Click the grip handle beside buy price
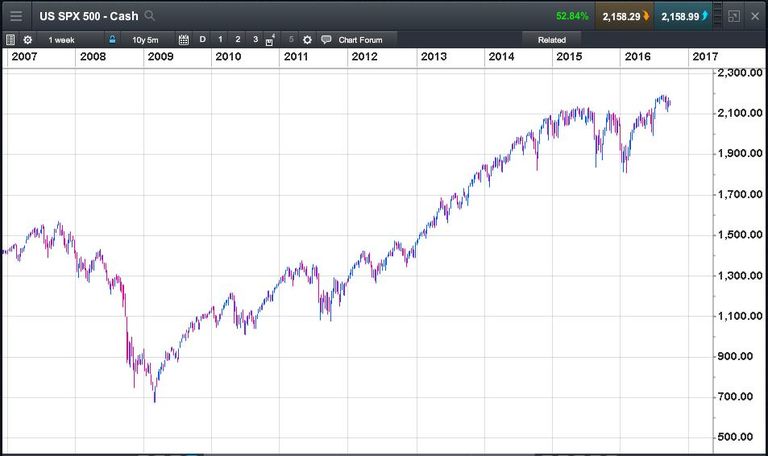 click(718, 16)
